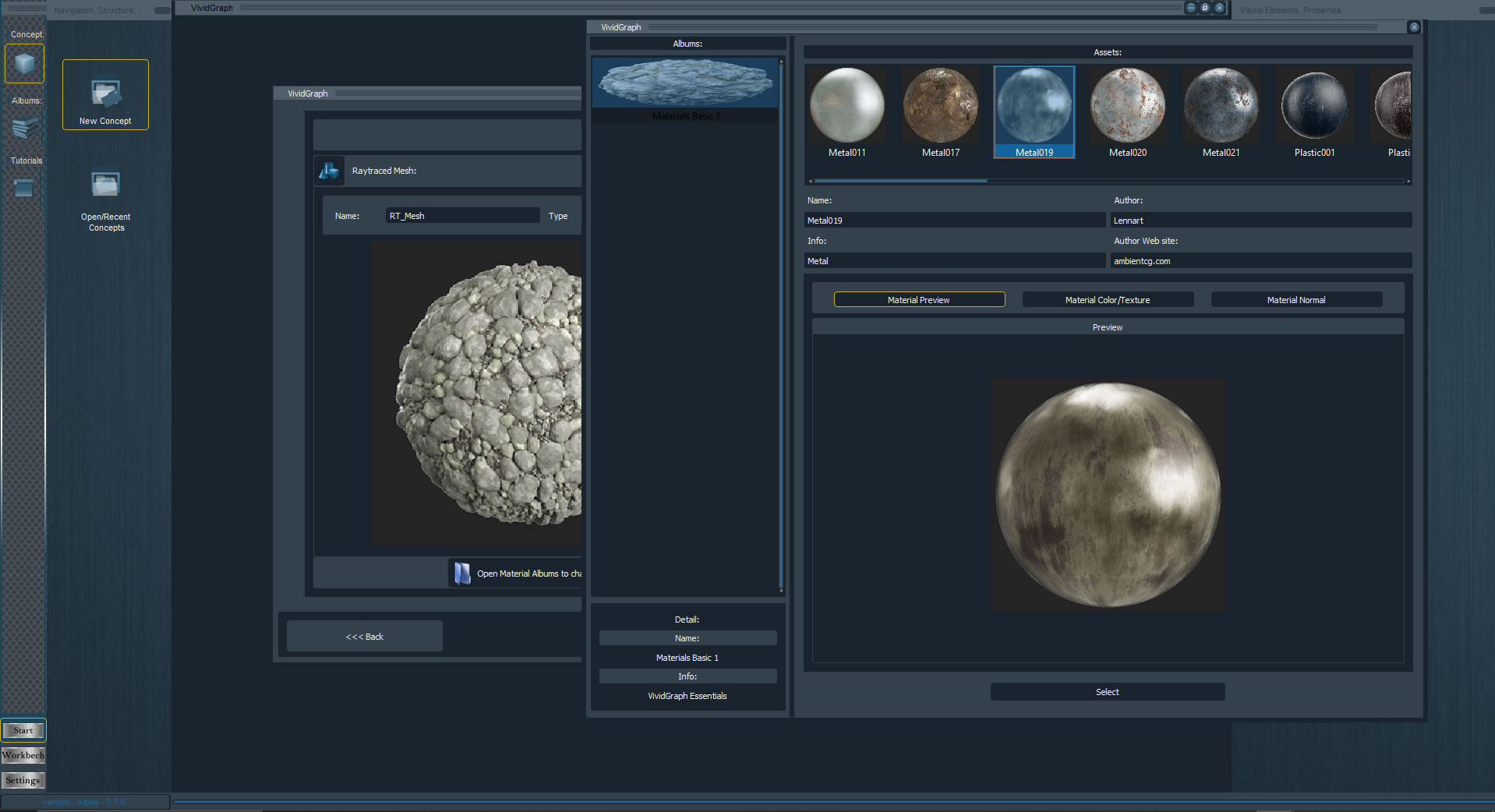The height and width of the screenshot is (812, 1495).
Task: Click the RT_Mesh name input field
Action: point(462,216)
